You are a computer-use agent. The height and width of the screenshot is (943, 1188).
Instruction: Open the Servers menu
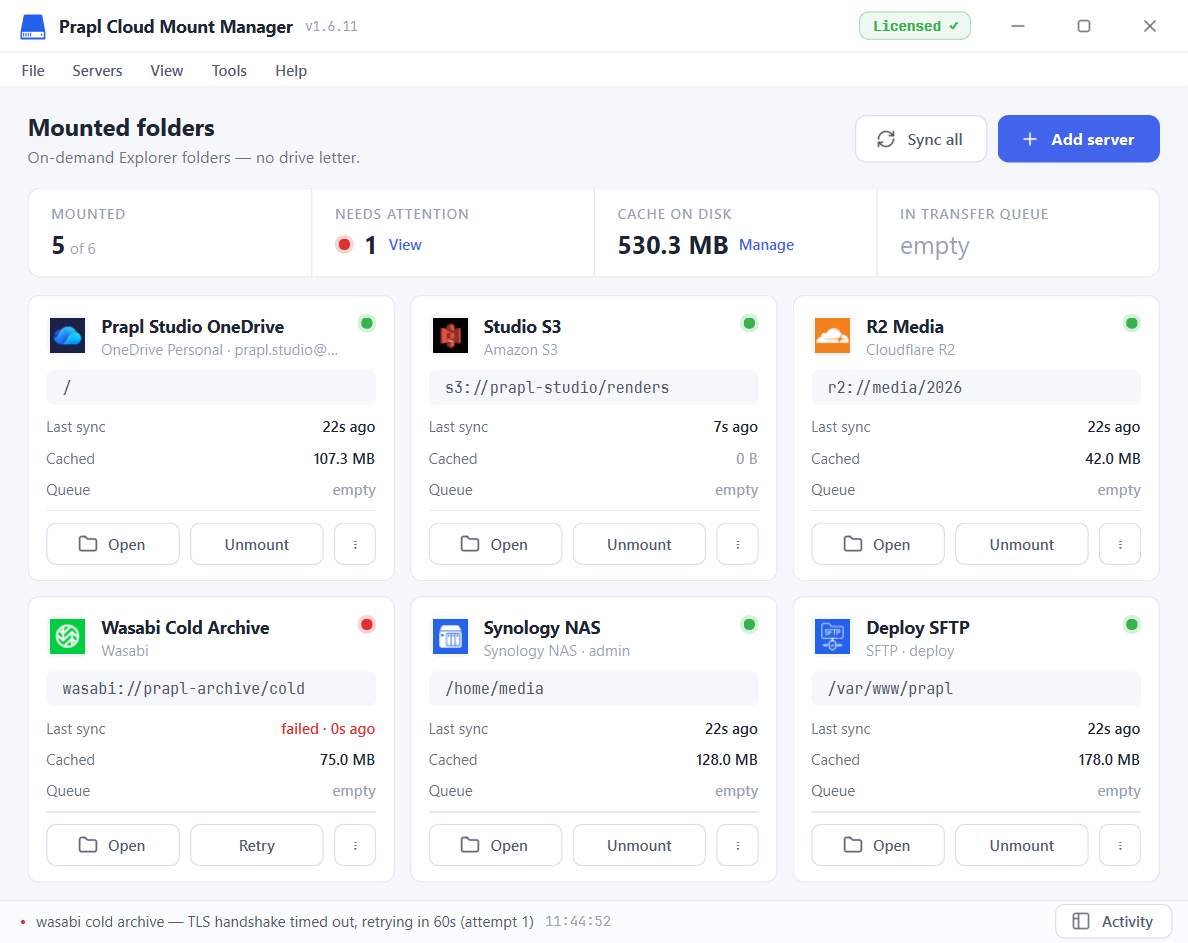tap(97, 70)
